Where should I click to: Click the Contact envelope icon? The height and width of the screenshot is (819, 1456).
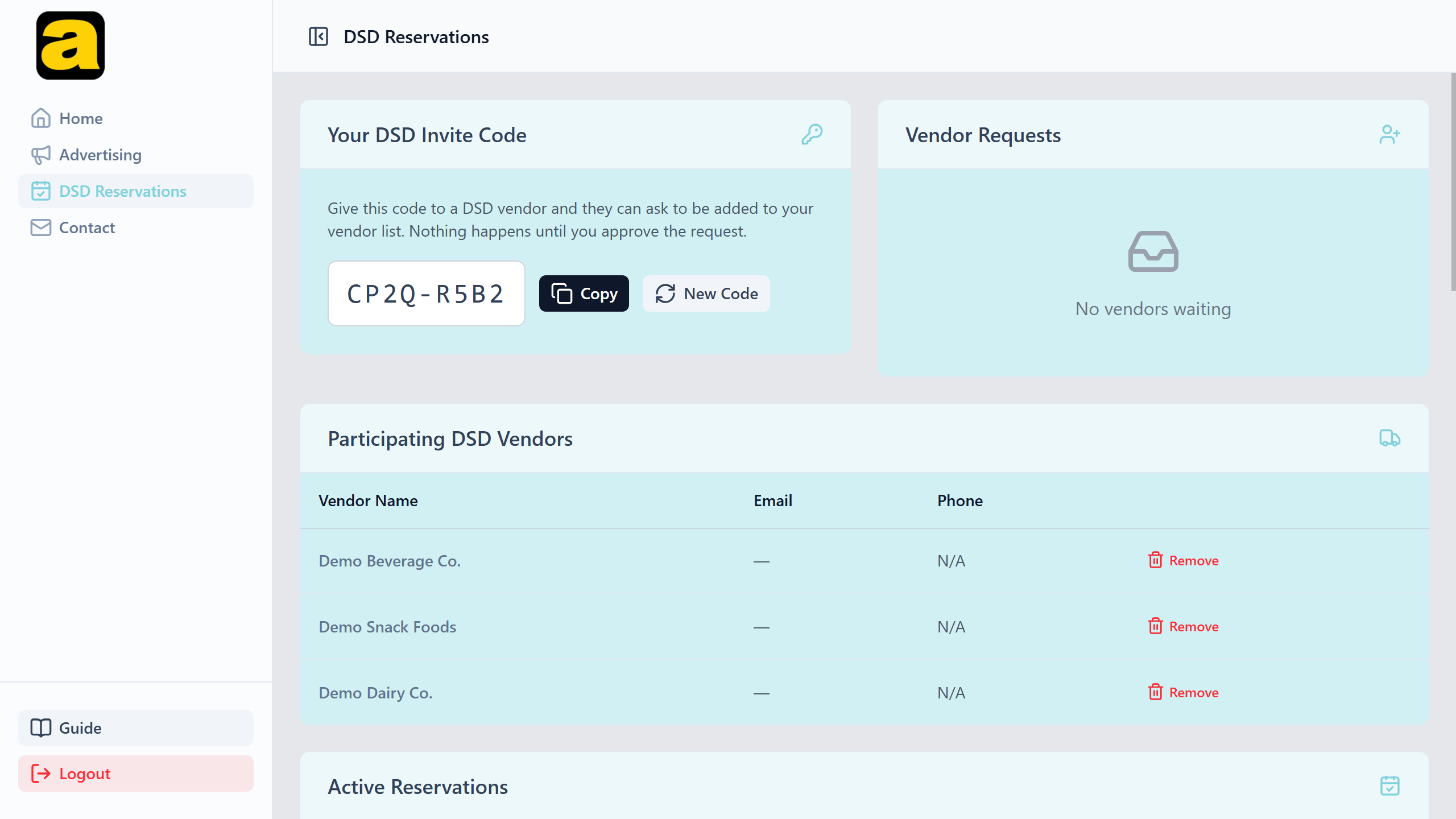pyautogui.click(x=41, y=227)
